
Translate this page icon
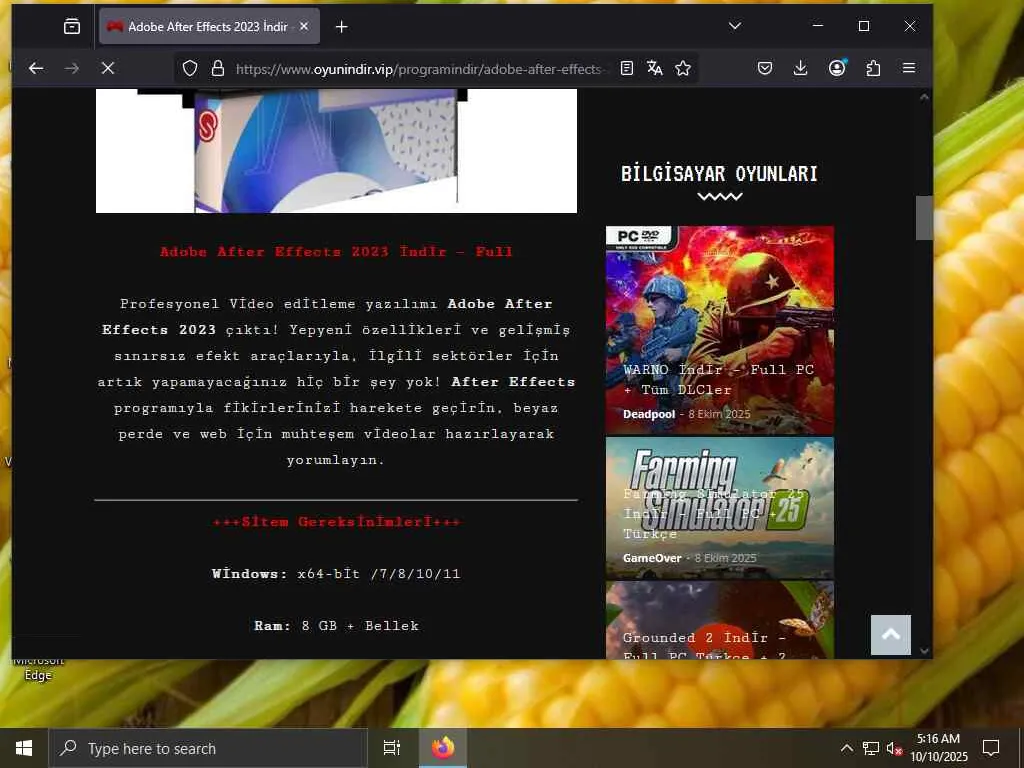[x=654, y=68]
